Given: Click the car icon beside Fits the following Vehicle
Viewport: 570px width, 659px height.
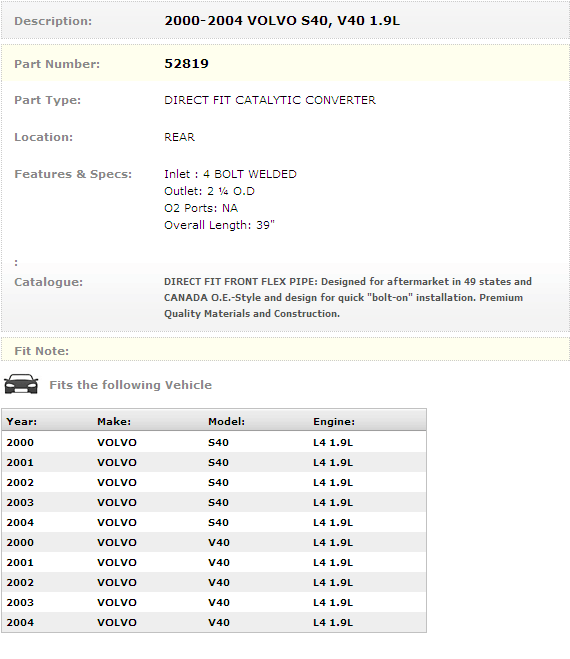Looking at the screenshot, I should coord(21,384).
